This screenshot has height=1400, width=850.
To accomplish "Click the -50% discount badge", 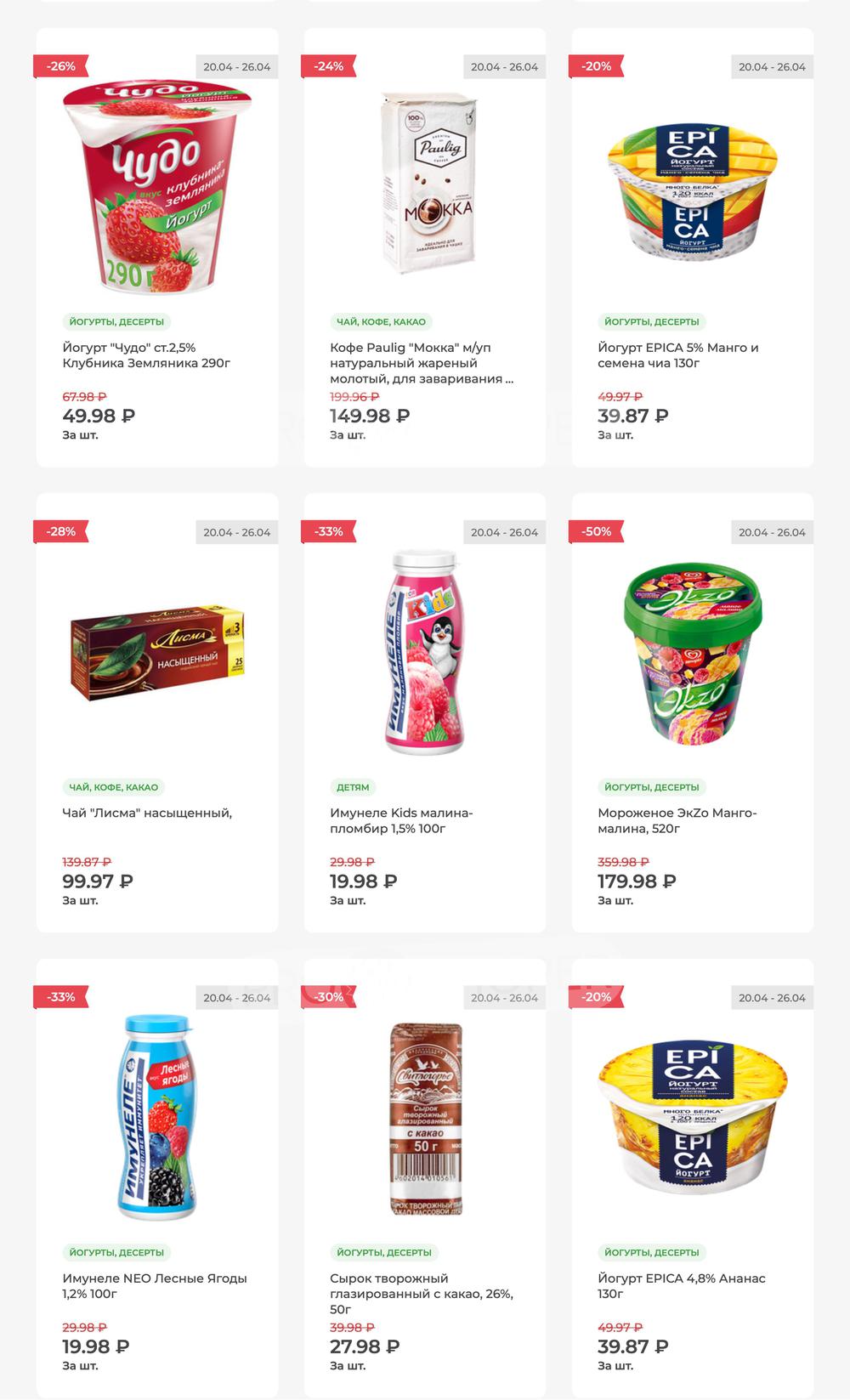I will tap(596, 532).
